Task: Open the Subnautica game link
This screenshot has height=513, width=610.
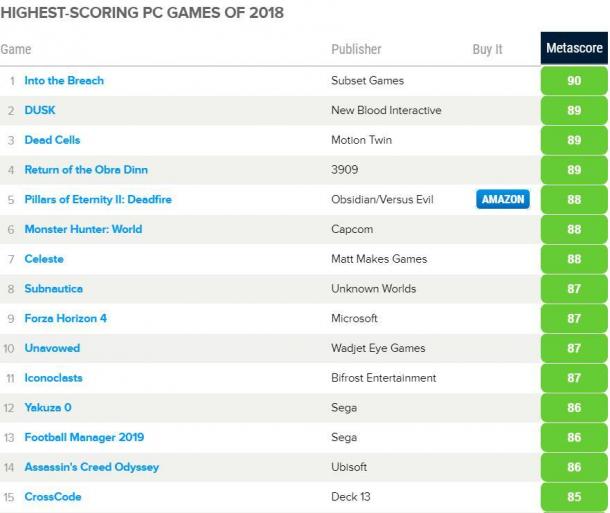Action: (x=54, y=289)
